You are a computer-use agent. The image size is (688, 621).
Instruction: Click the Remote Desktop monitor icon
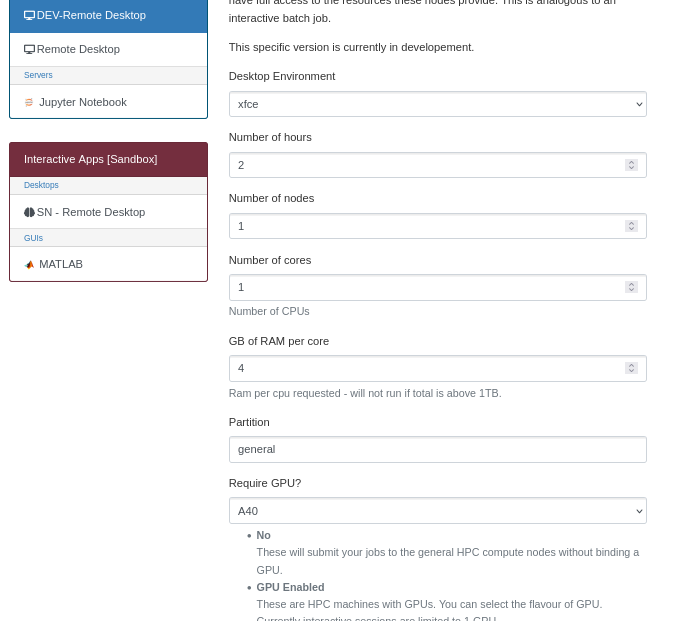29,50
